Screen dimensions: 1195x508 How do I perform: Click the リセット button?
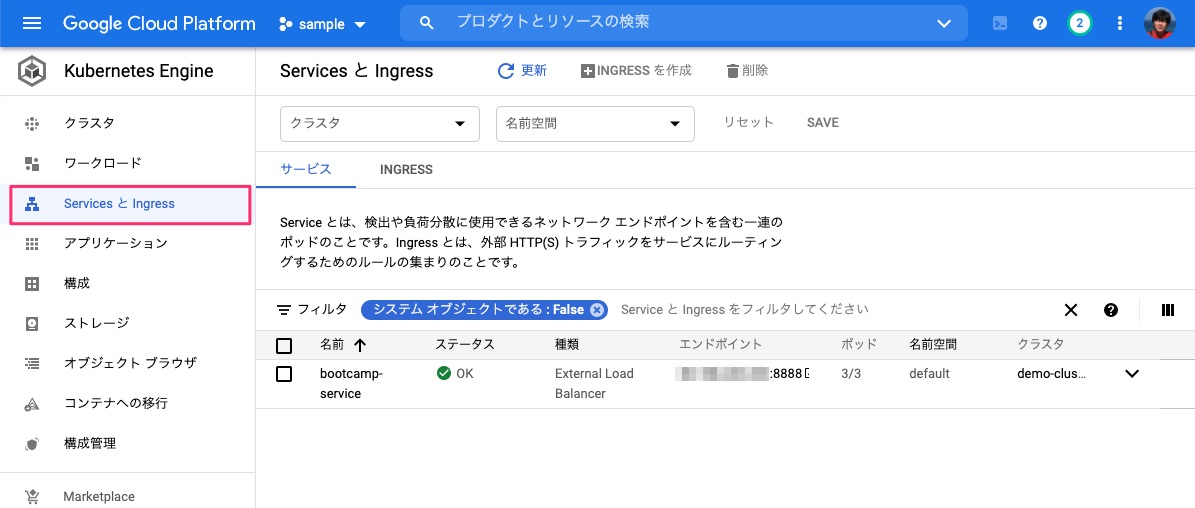pos(748,123)
